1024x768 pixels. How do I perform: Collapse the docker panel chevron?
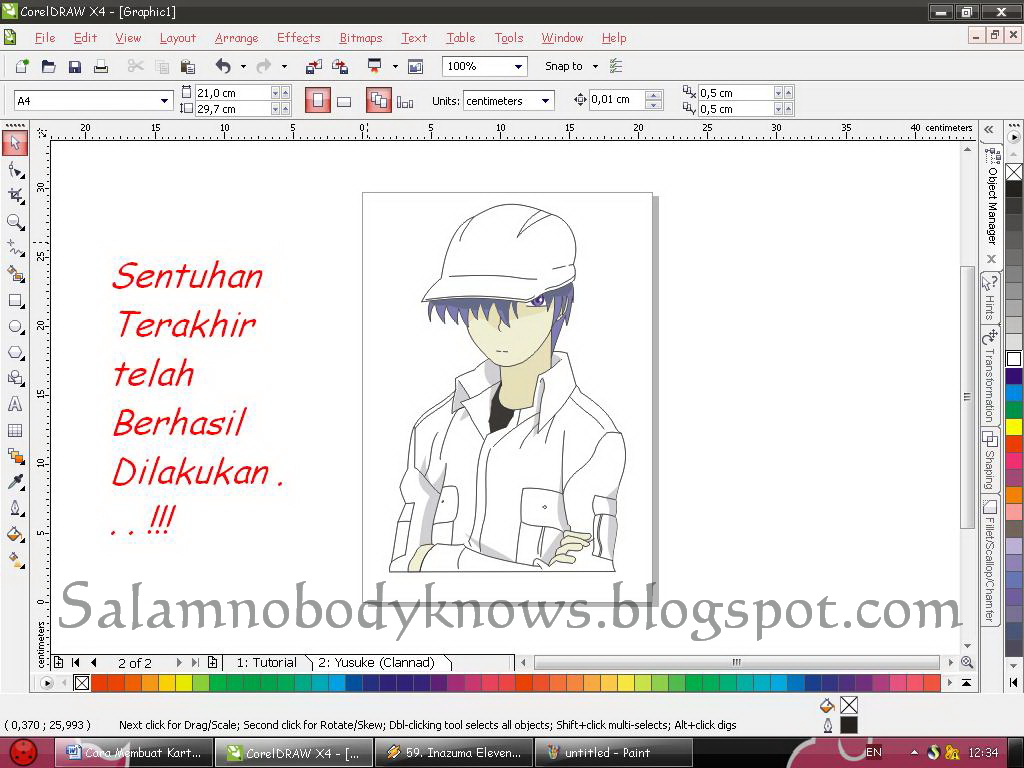(x=989, y=129)
